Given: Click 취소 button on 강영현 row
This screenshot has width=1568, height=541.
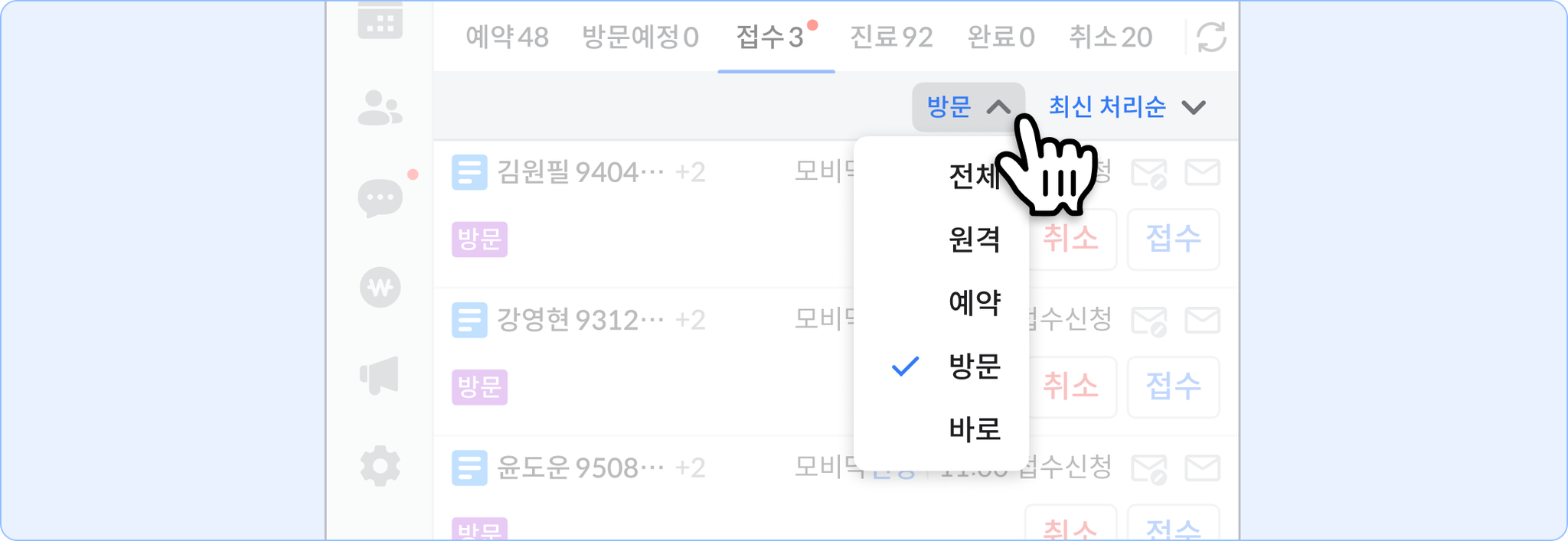Looking at the screenshot, I should [1071, 387].
